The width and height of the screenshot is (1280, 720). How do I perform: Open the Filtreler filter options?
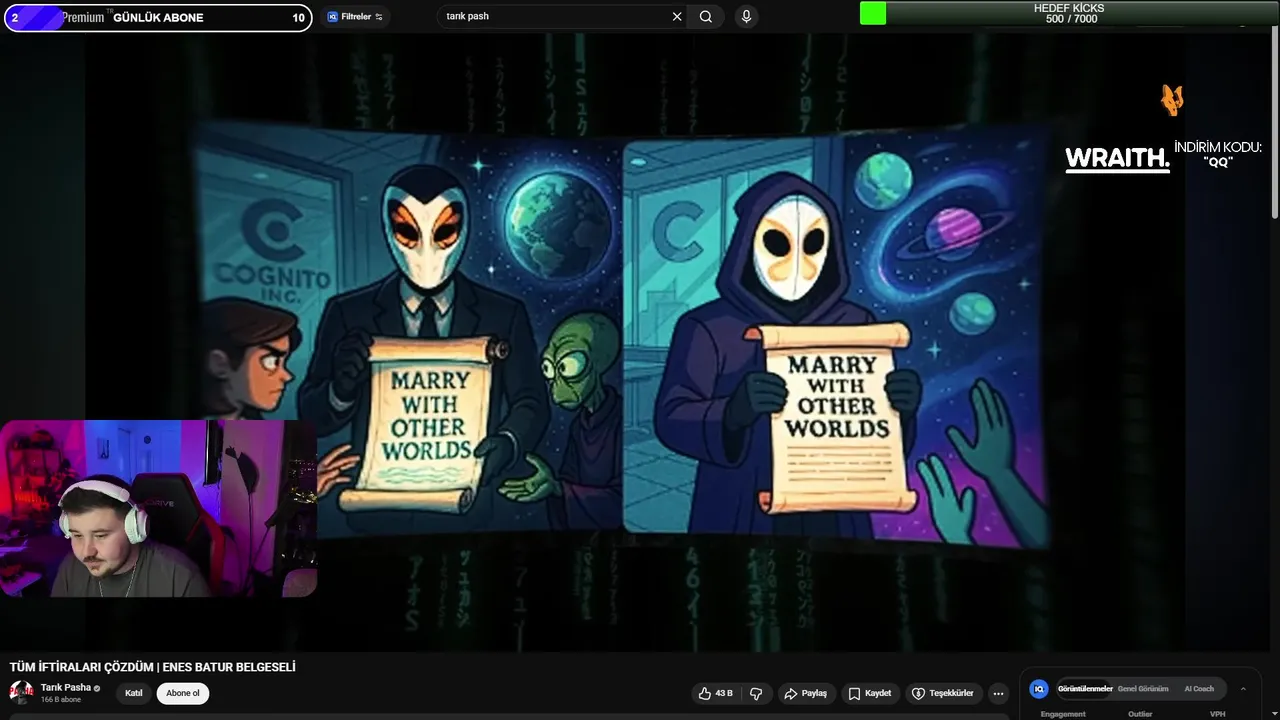pos(355,17)
